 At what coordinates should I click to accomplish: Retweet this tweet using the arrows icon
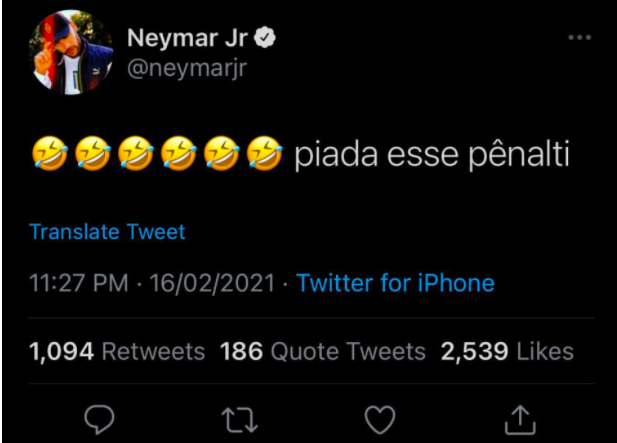237,419
